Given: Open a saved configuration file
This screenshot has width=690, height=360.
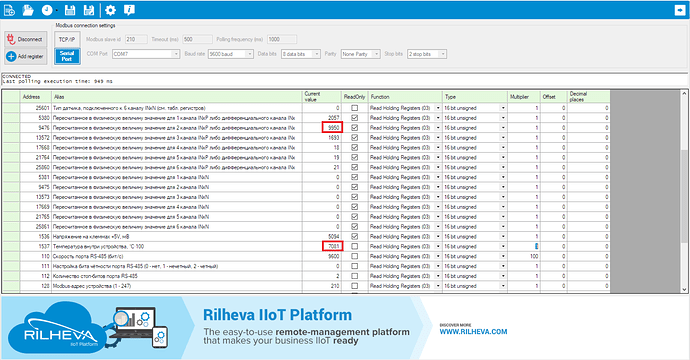Looking at the screenshot, I should click(x=28, y=10).
